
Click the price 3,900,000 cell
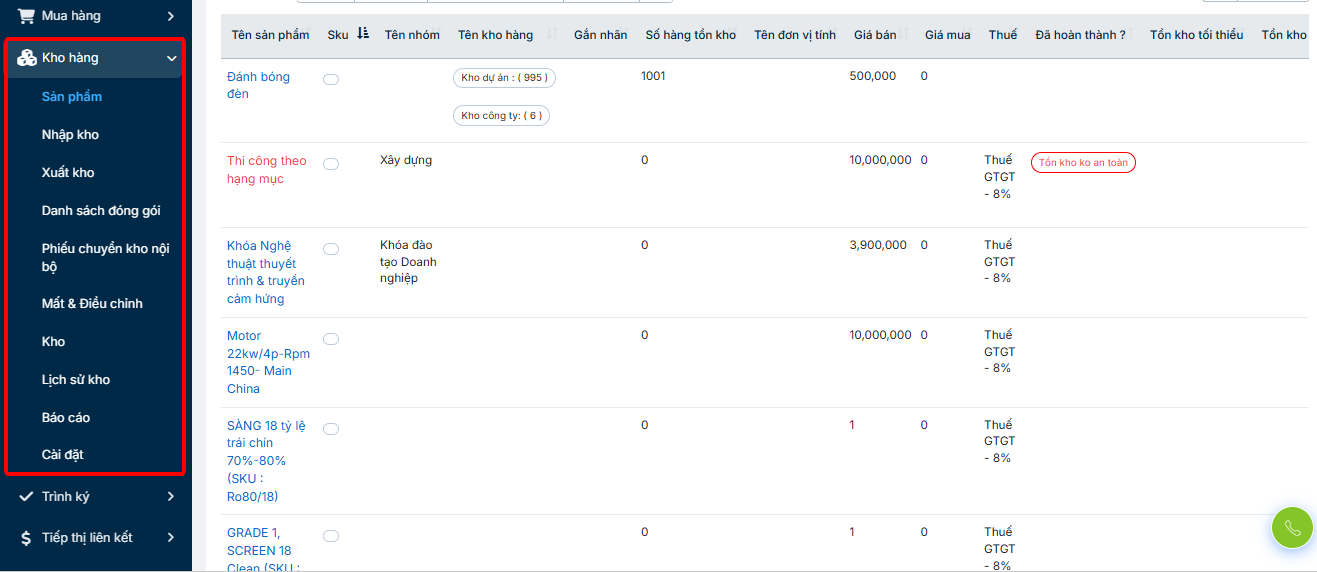point(878,245)
